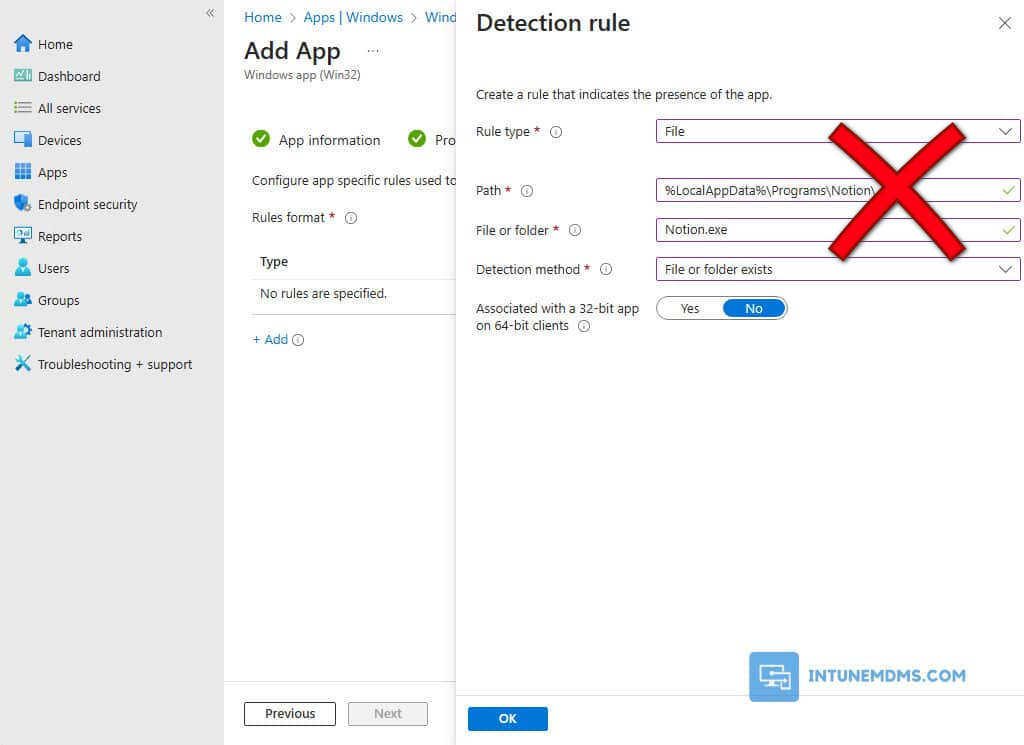Click App information green checkmark
Screen dimensions: 1024x745
pos(261,139)
